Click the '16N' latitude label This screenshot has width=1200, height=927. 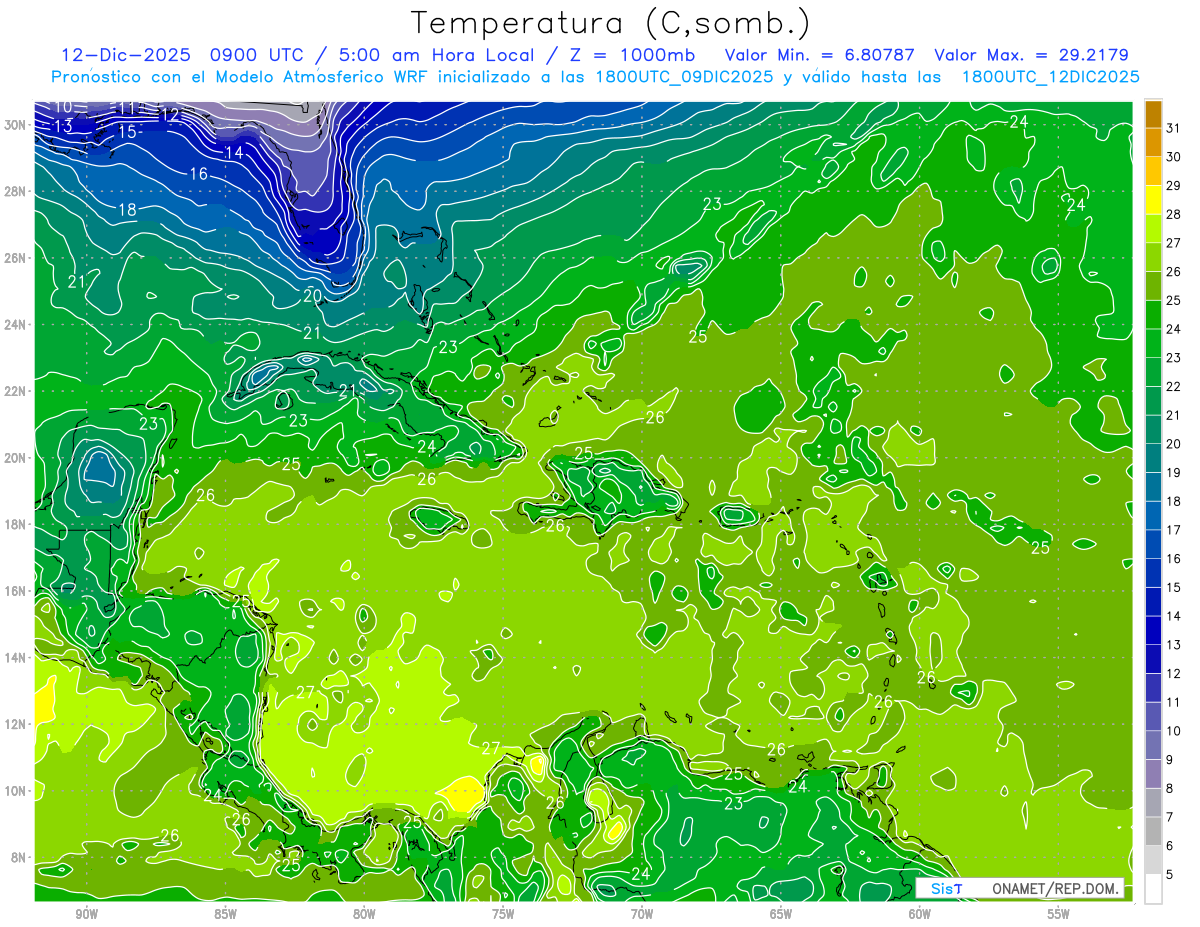pyautogui.click(x=16, y=591)
